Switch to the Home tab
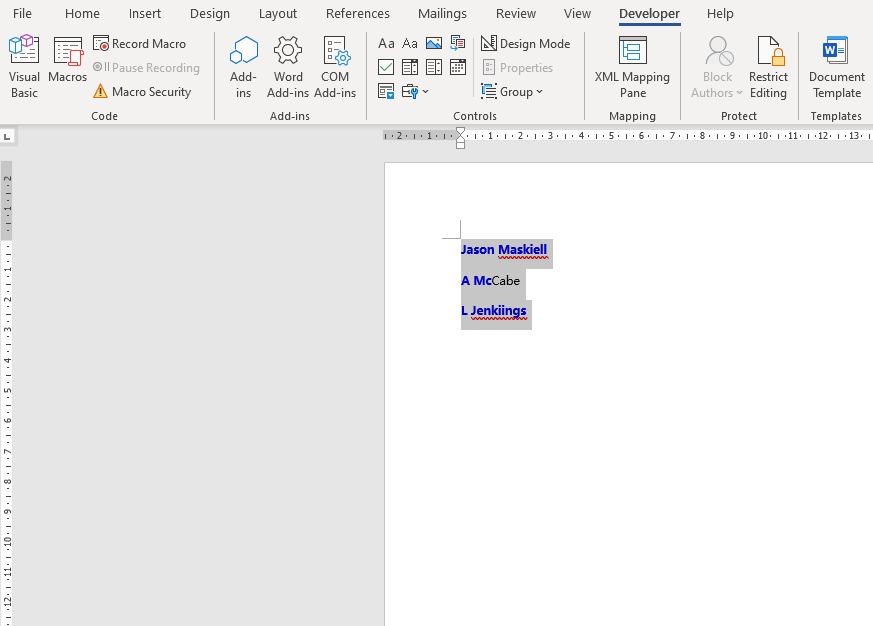This screenshot has width=873, height=626. click(x=82, y=13)
